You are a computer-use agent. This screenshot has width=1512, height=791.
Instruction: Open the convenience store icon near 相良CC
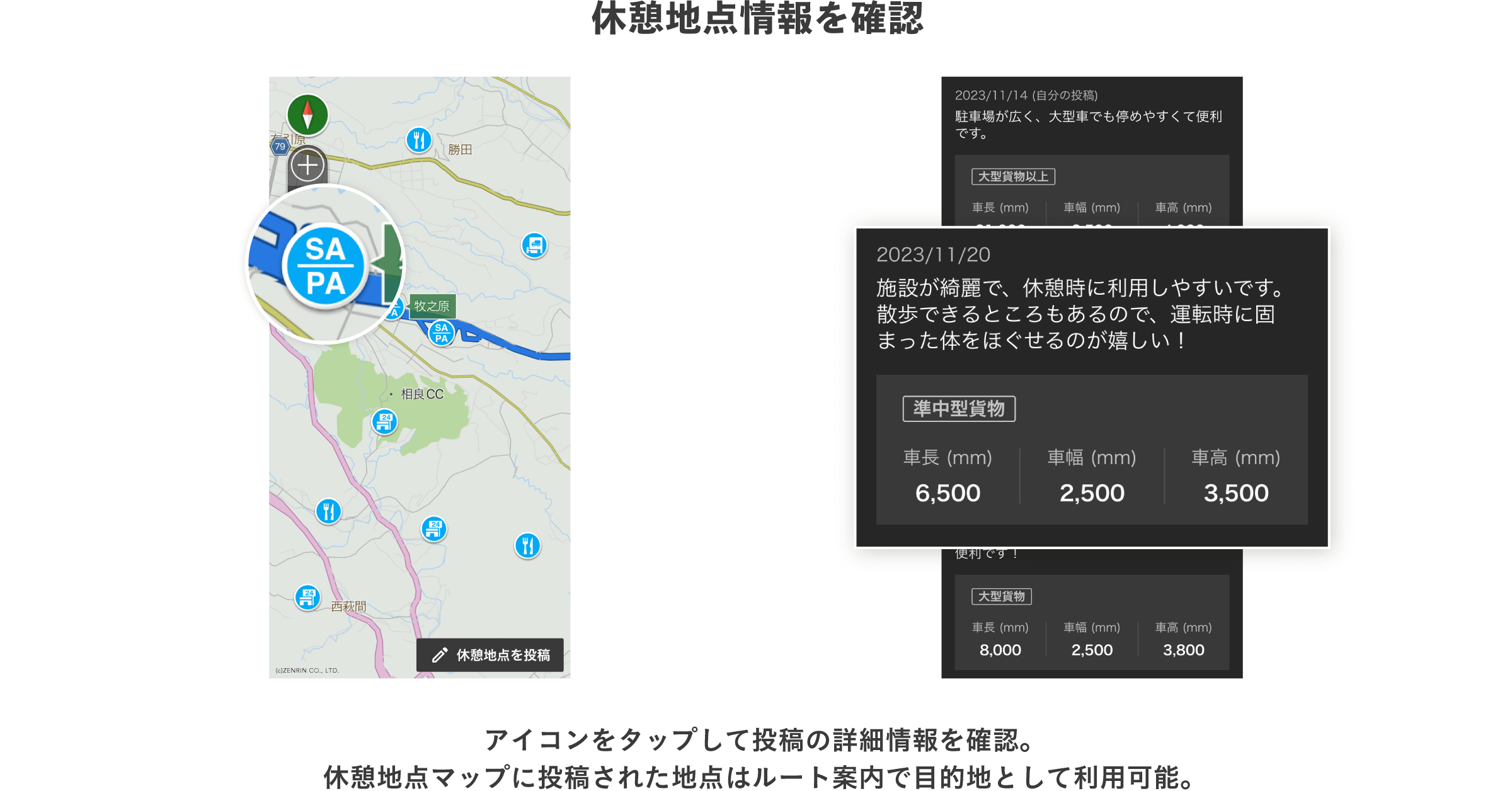(385, 421)
